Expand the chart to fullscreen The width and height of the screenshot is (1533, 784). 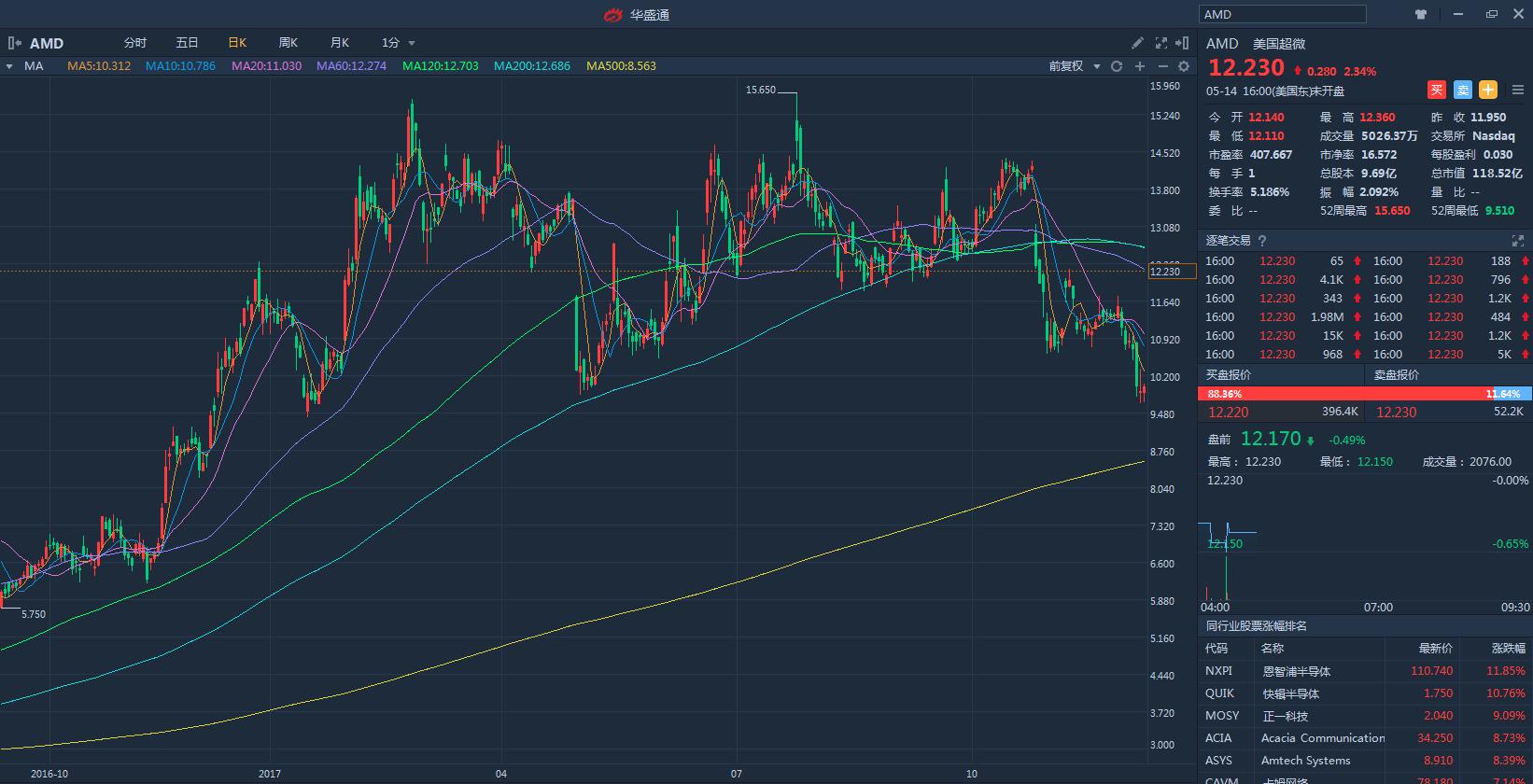[1161, 43]
